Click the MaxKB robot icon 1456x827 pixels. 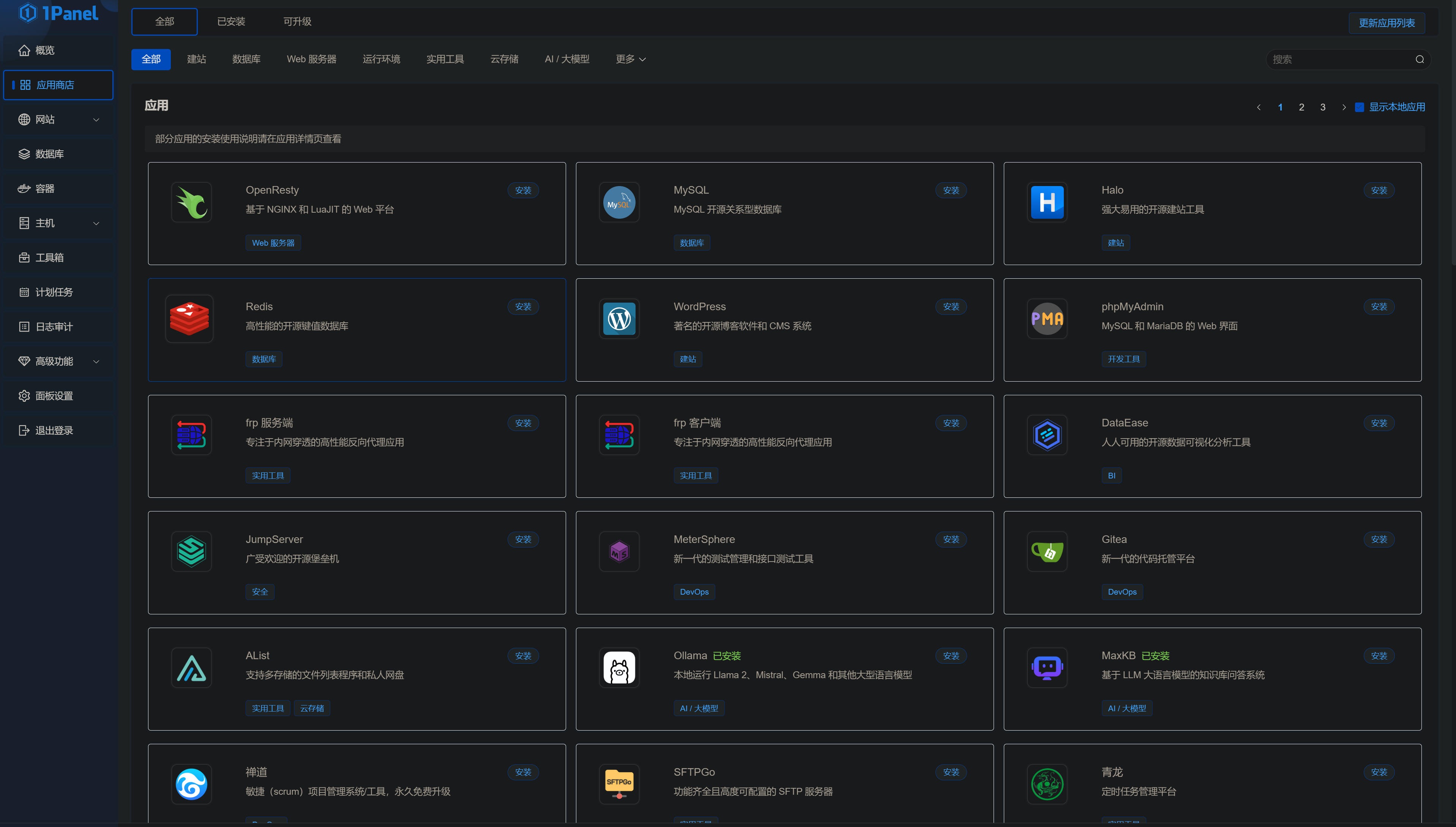coord(1047,668)
